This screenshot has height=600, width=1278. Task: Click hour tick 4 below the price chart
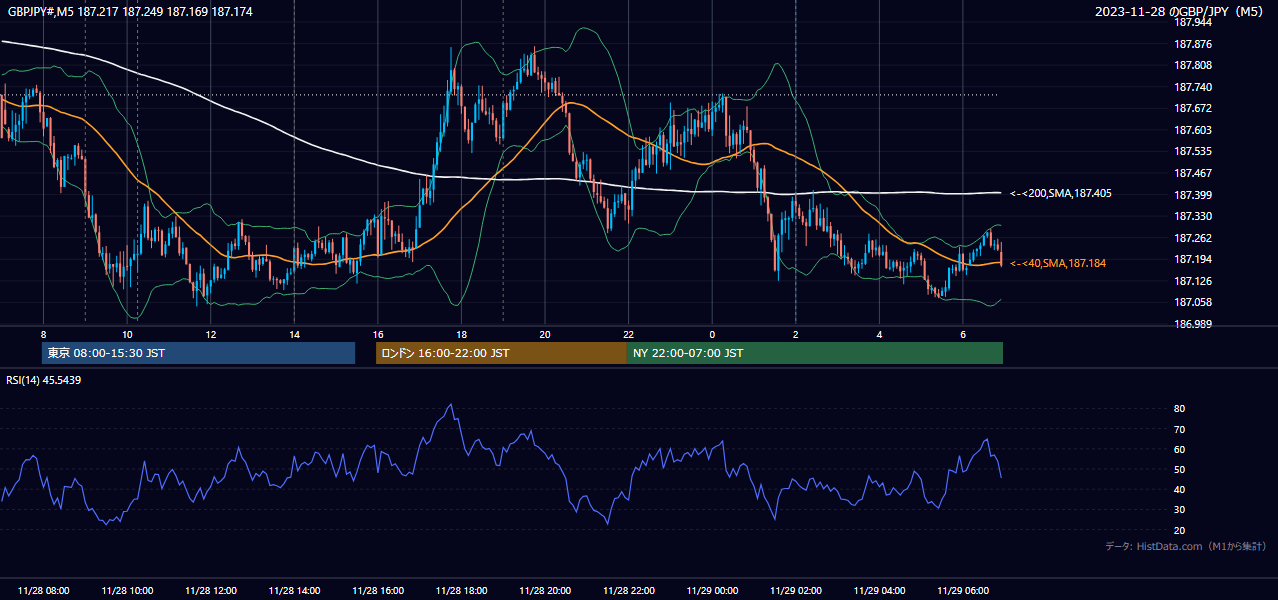tap(879, 334)
